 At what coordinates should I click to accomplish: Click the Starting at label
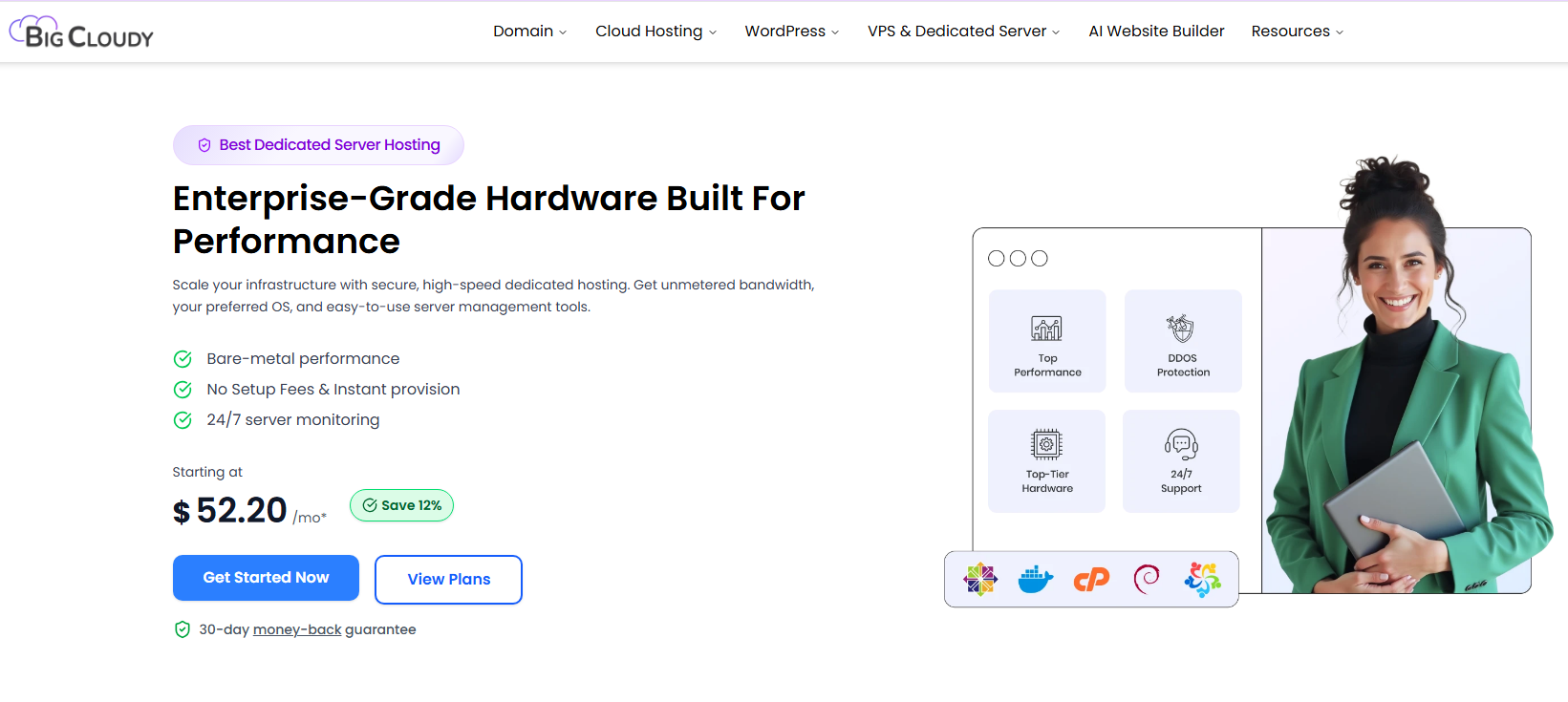point(207,472)
